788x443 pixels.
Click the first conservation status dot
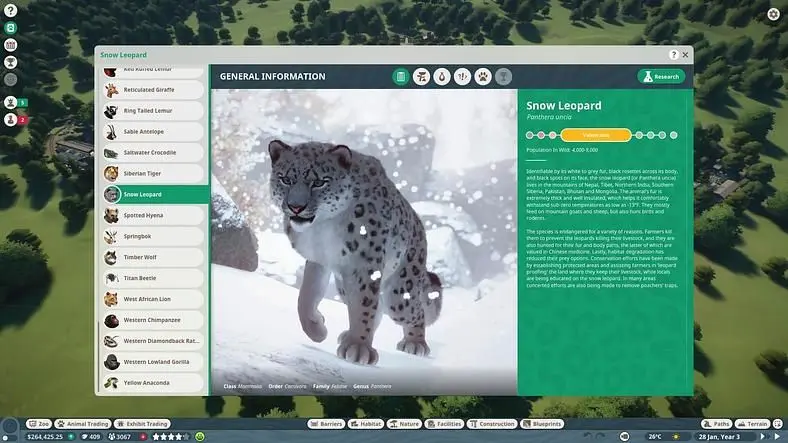[x=529, y=135]
